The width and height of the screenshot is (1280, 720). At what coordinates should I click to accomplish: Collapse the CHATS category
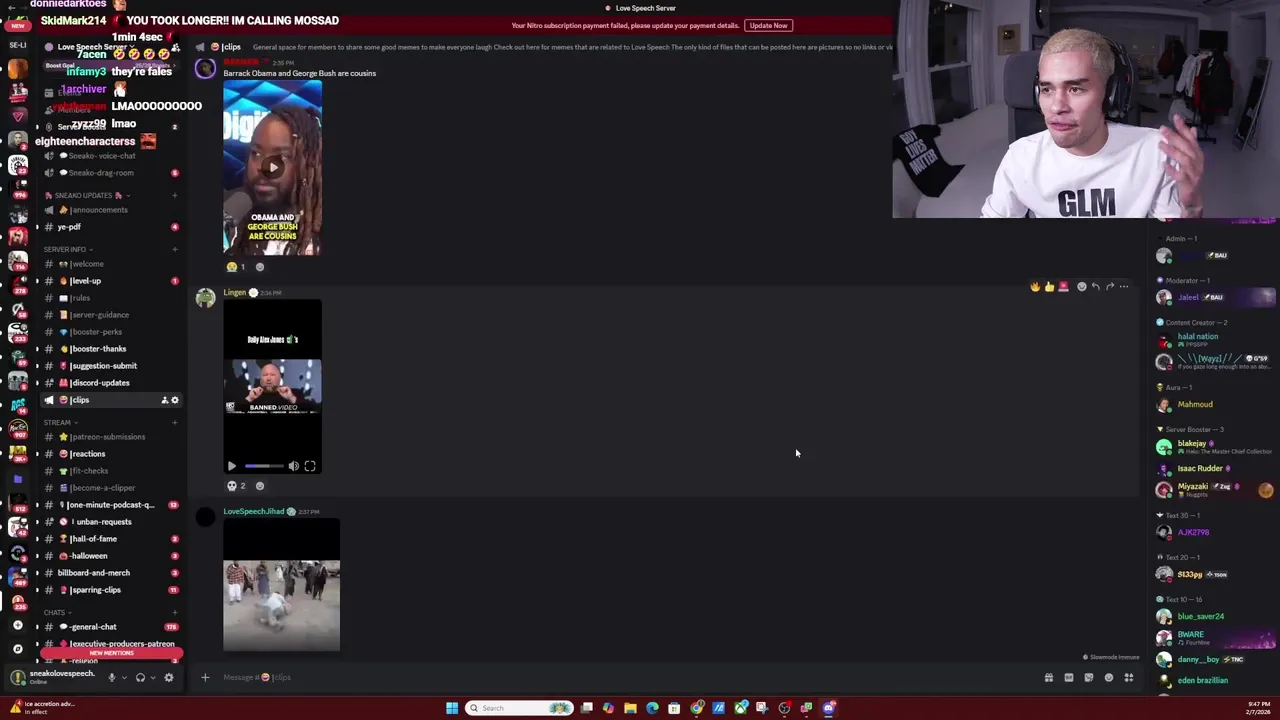point(56,612)
